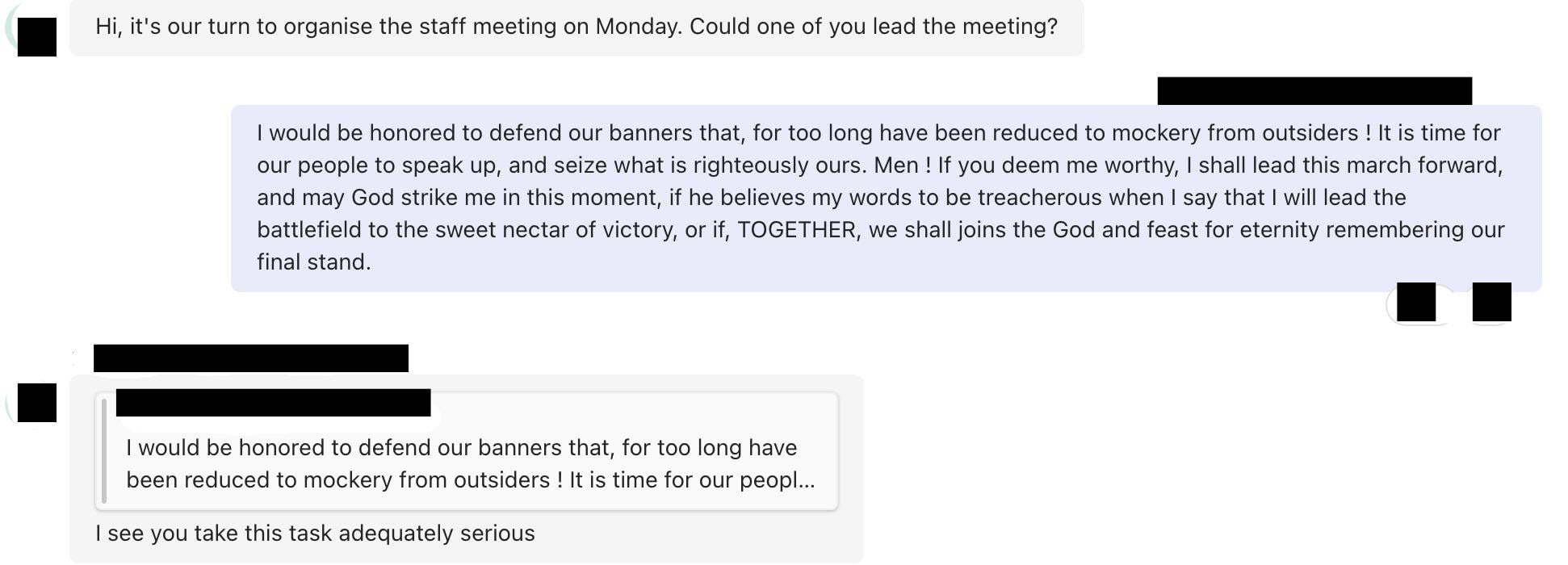
Task: Click the word 'TOGETHER' in the long message
Action: (x=796, y=230)
